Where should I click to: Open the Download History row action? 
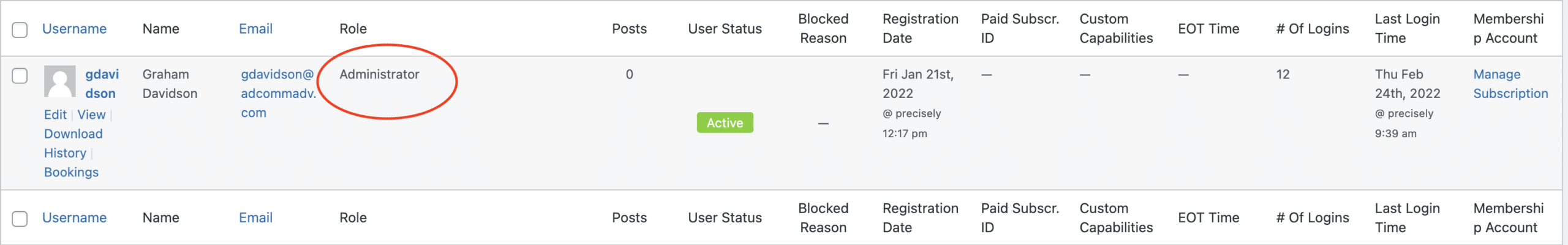point(73,143)
